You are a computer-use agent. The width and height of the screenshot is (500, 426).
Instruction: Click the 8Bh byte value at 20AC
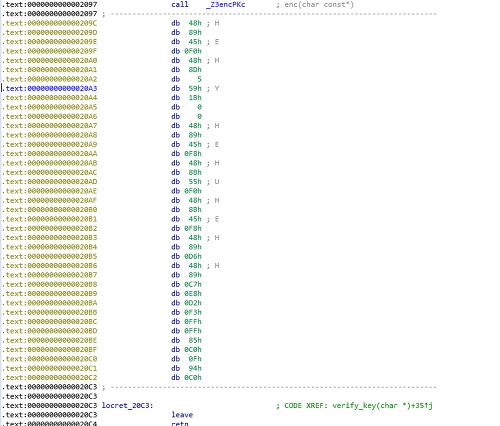click(x=195, y=172)
